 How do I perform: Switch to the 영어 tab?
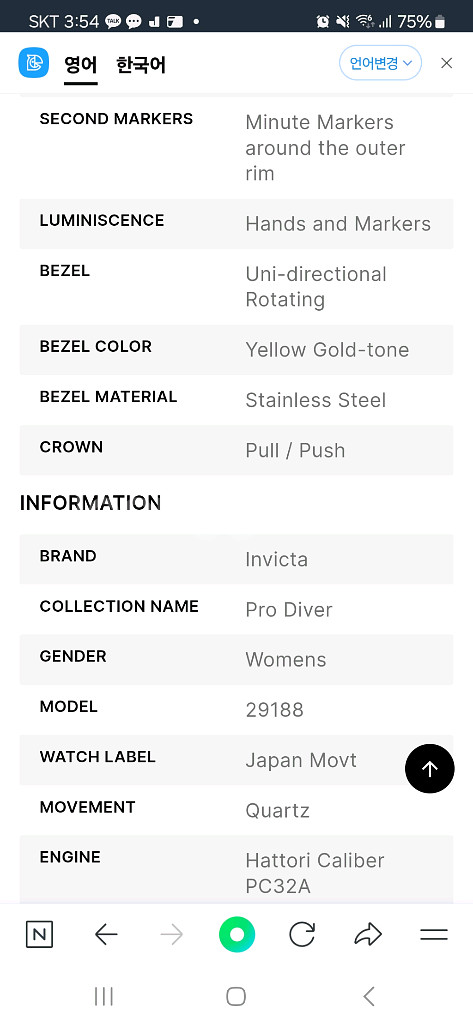click(80, 65)
